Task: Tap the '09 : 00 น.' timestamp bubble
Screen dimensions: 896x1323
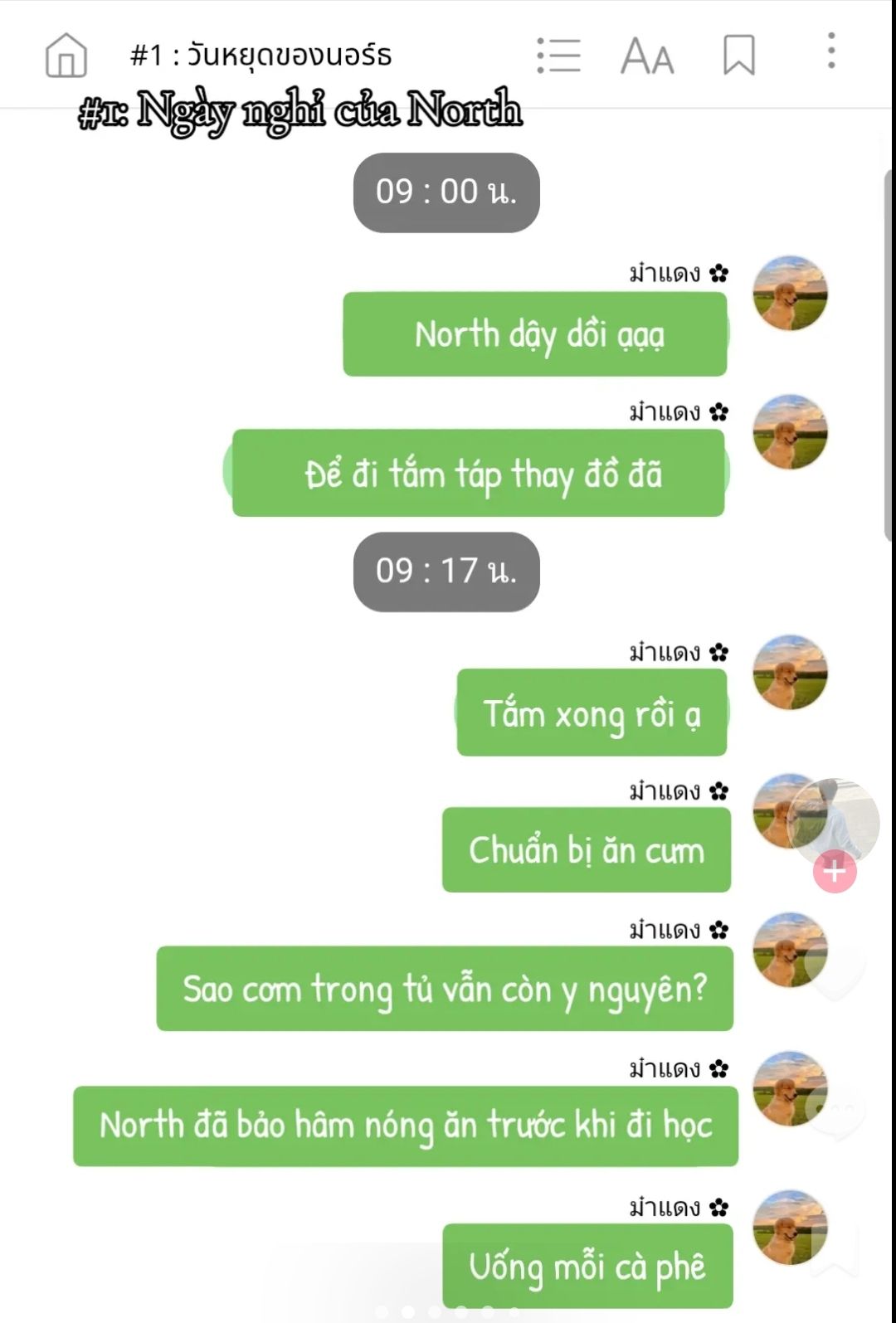Action: point(446,192)
